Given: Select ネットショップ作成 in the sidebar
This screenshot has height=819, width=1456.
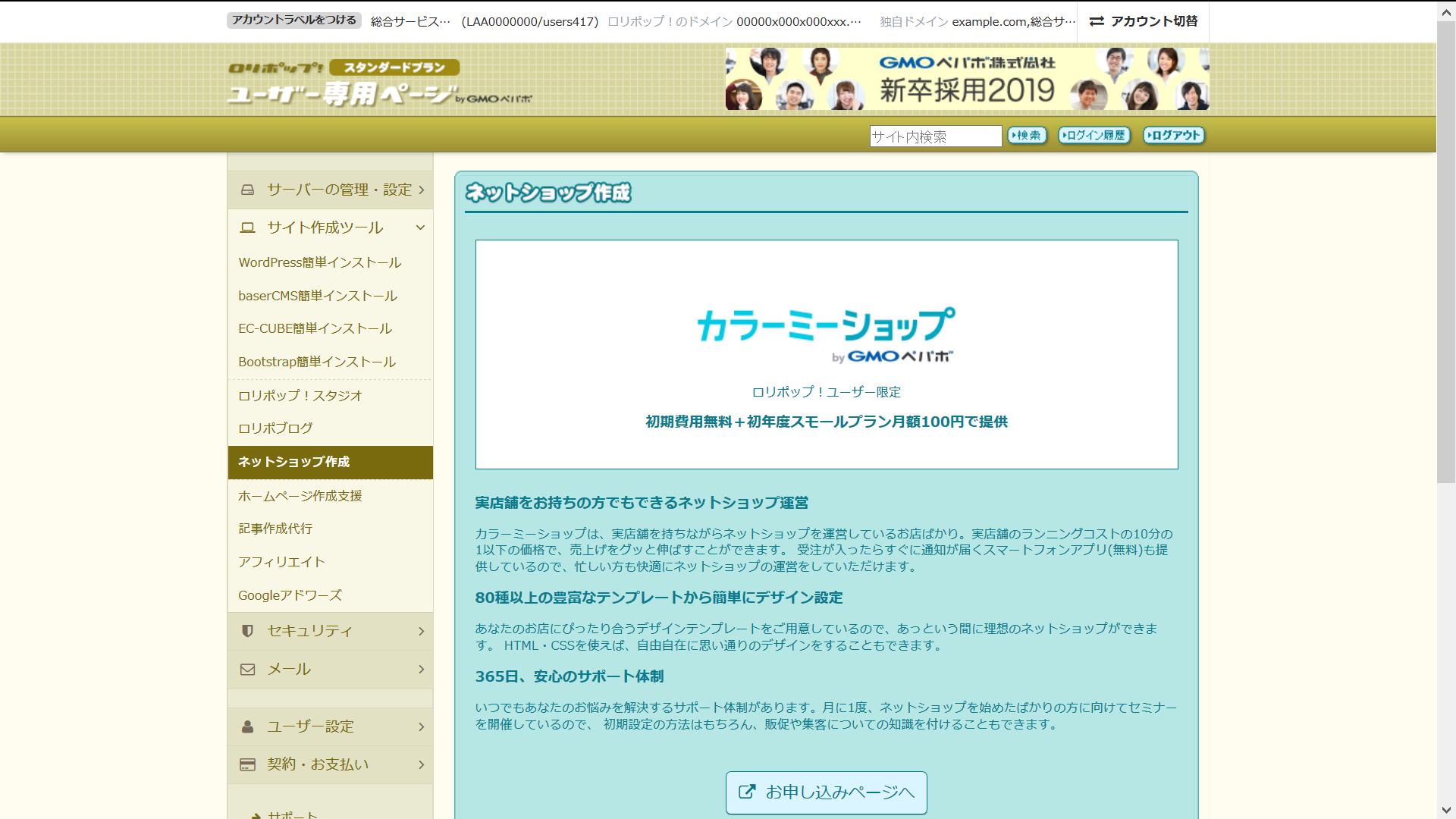Looking at the screenshot, I should coord(294,462).
